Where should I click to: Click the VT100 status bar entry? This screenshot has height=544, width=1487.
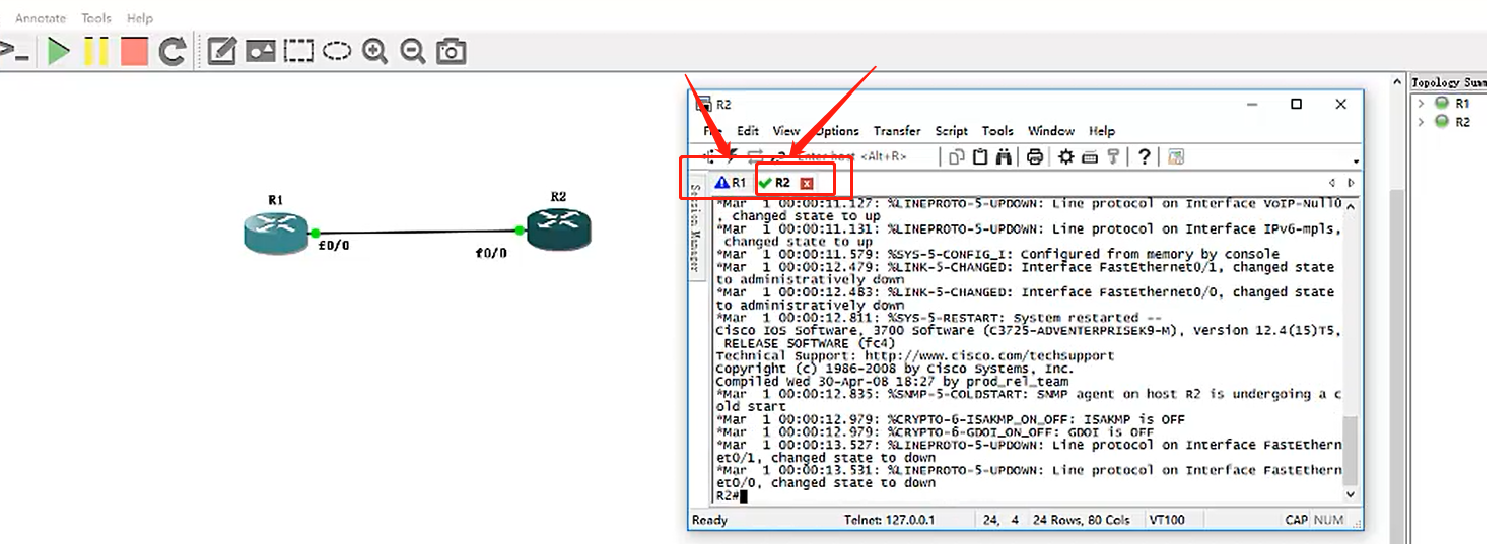click(1168, 520)
